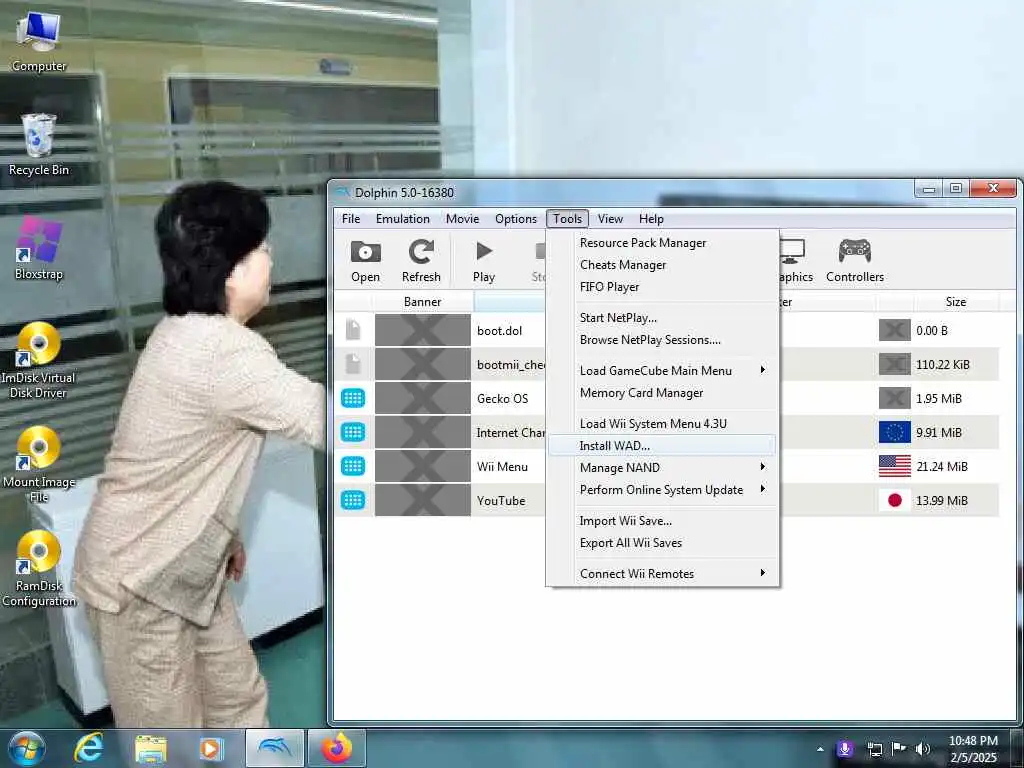Switch to Firefox in the taskbar
1024x768 pixels.
click(336, 748)
